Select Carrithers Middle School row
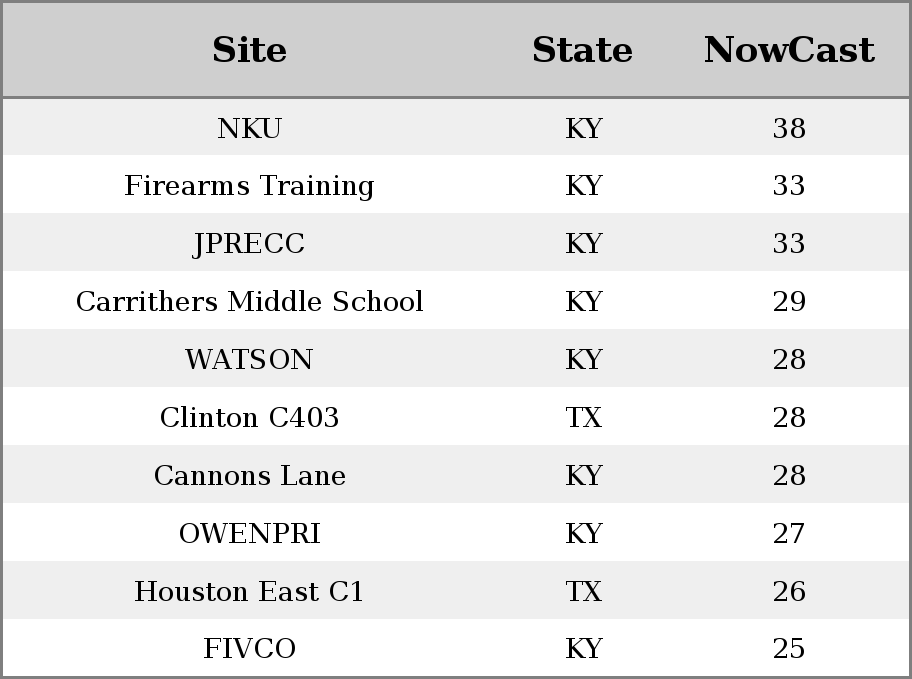The image size is (912, 679). click(x=456, y=300)
